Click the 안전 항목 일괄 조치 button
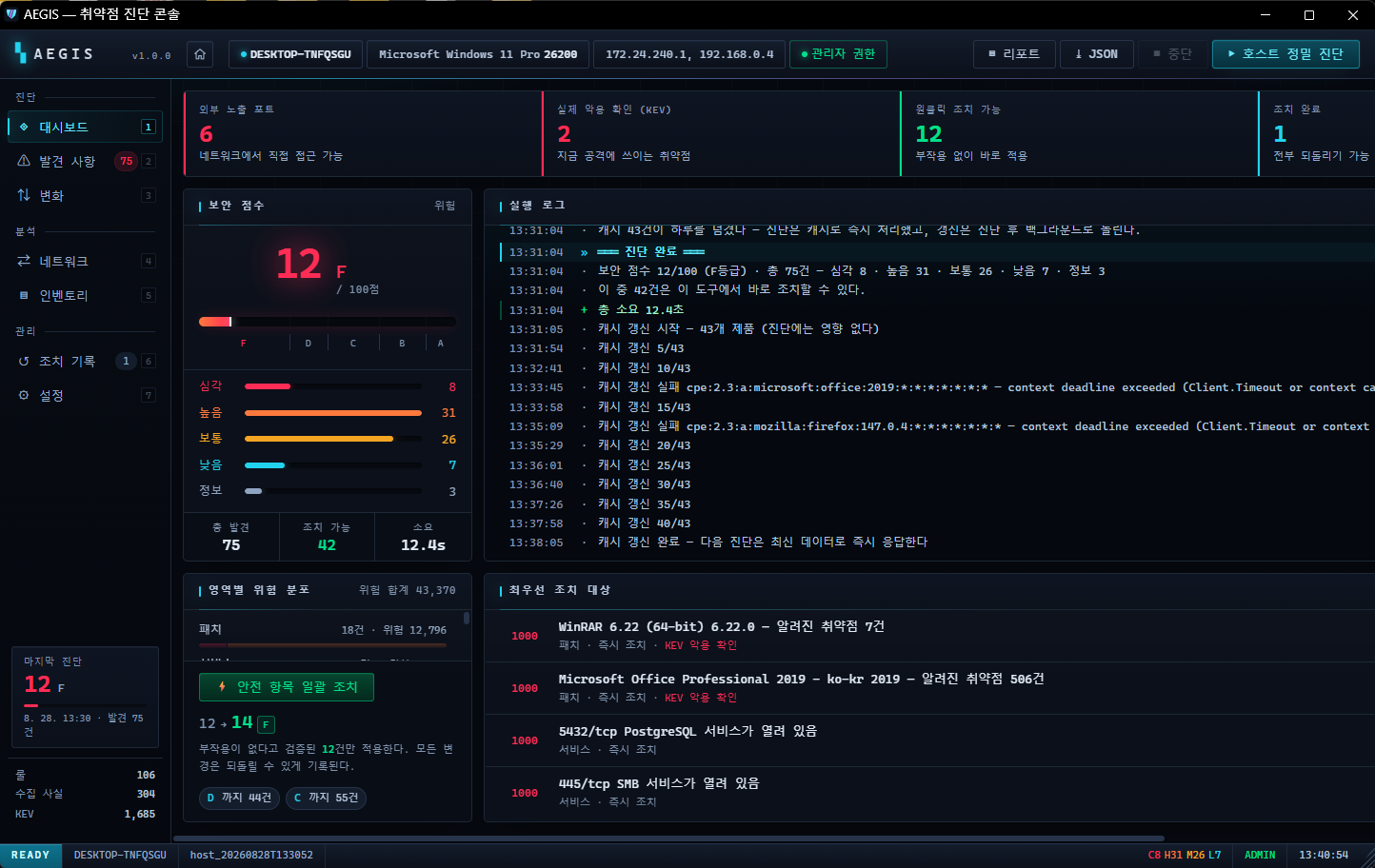1375x868 pixels. [287, 687]
